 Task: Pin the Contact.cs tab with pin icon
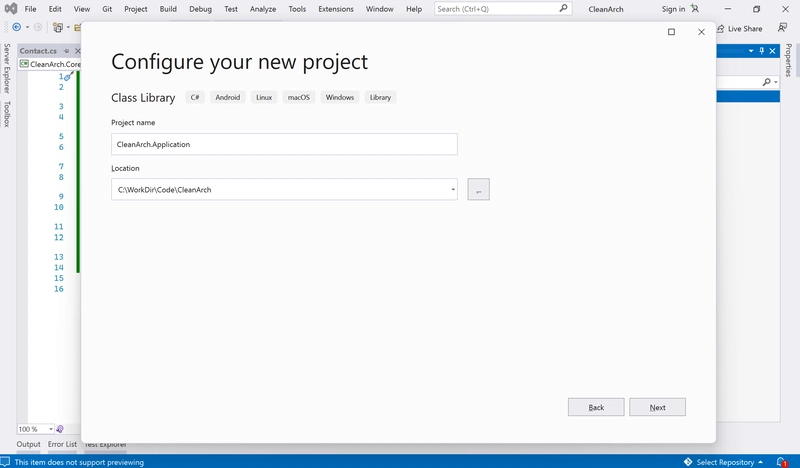[66, 50]
